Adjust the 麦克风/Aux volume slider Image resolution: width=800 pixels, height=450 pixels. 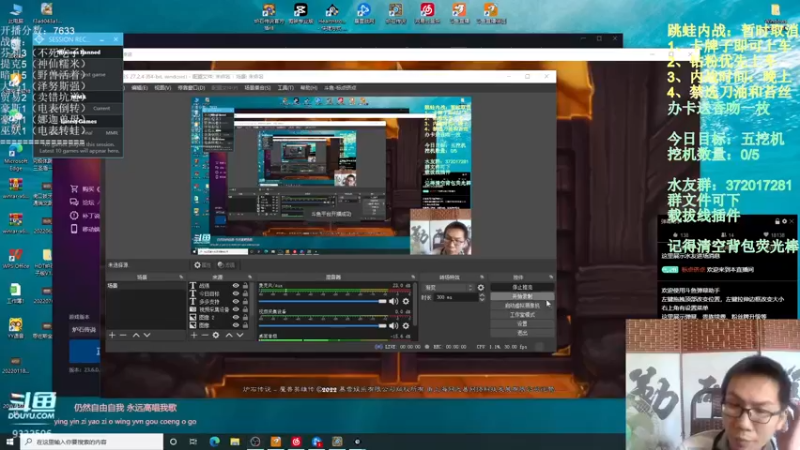pos(322,301)
